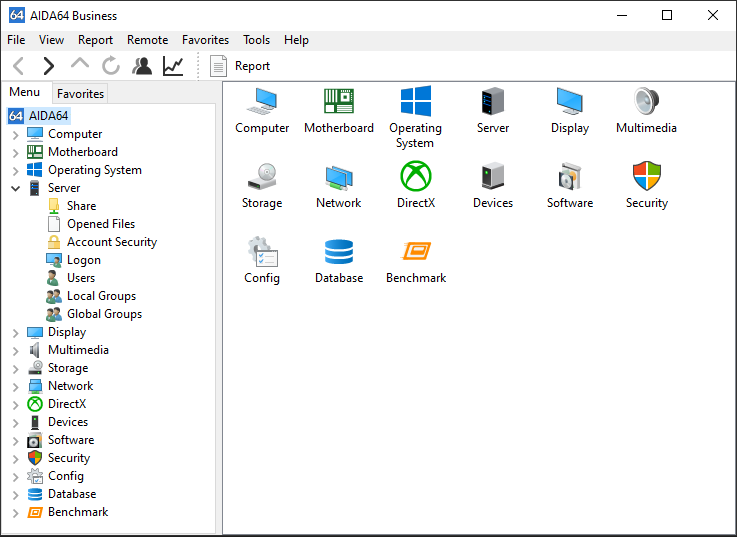Expand the Devices tree node
Screen dimensions: 737x537
pyautogui.click(x=16, y=423)
